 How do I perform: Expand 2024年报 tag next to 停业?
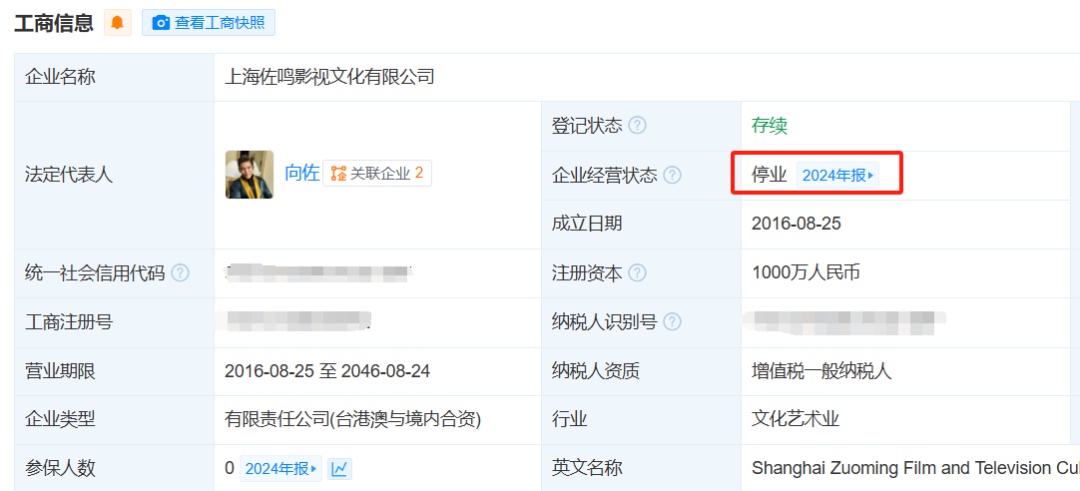838,175
